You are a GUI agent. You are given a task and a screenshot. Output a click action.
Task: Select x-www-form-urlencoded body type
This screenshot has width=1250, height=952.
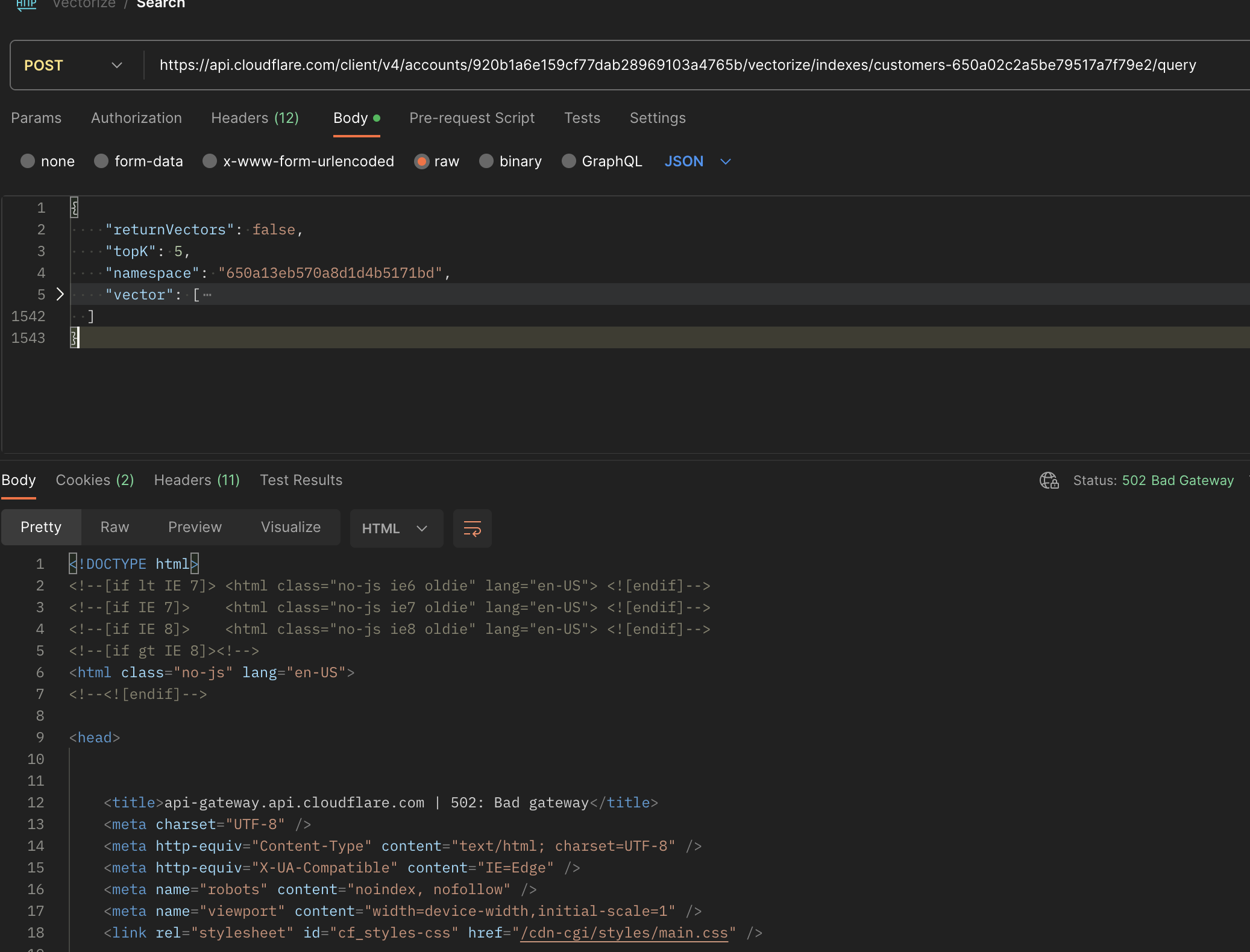tap(210, 161)
